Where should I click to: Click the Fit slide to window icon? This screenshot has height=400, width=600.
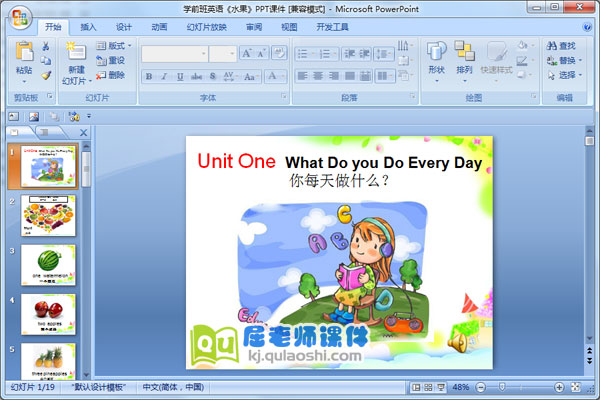(576, 387)
